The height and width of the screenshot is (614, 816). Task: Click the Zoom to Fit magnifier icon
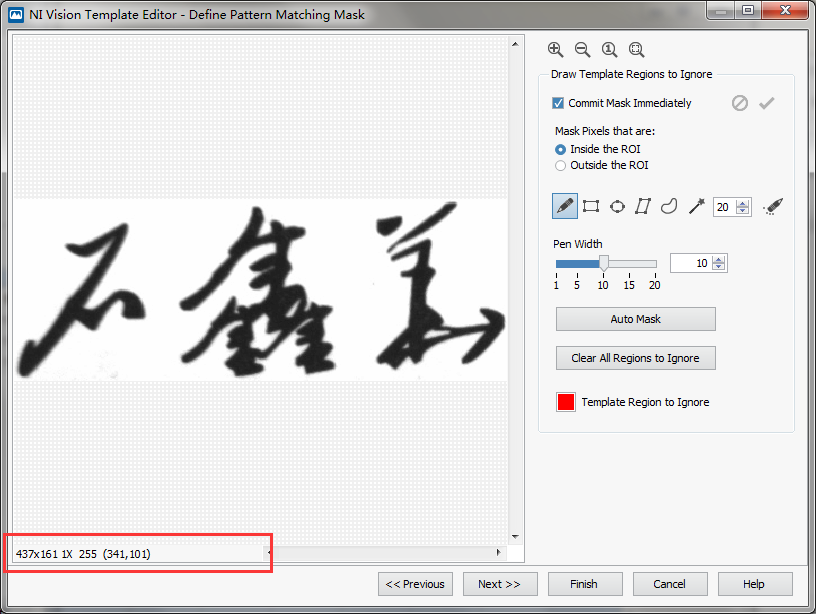pos(636,49)
